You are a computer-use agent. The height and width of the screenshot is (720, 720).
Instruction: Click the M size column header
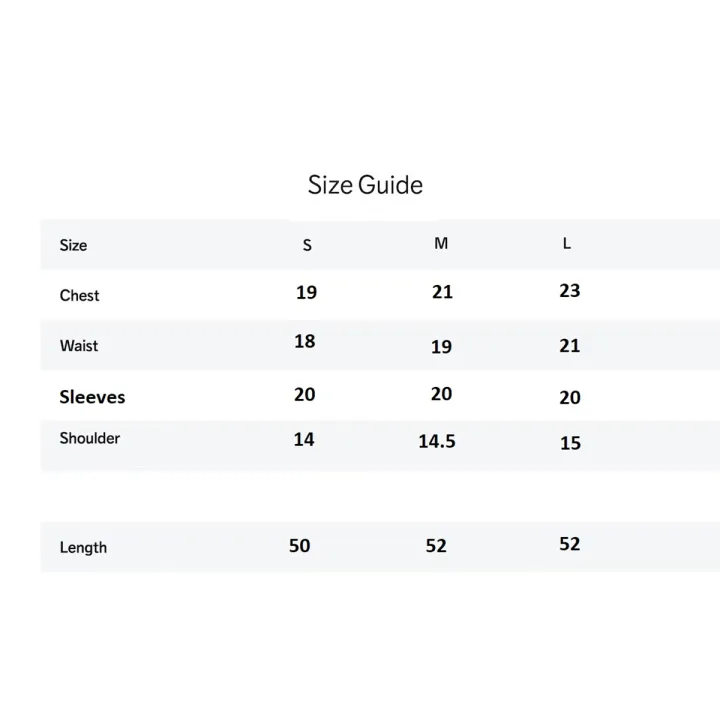pyautogui.click(x=441, y=244)
